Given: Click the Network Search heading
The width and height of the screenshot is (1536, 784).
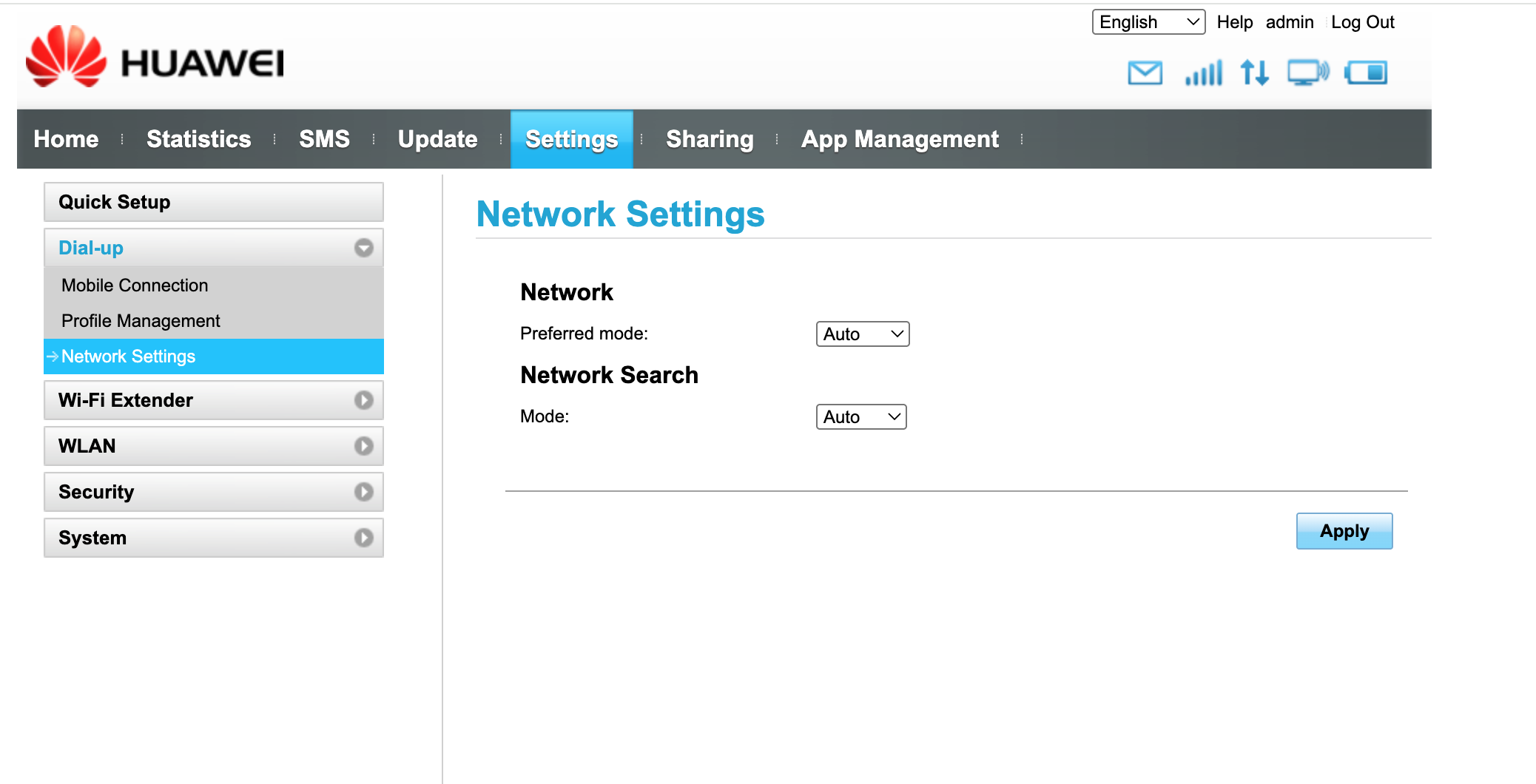Looking at the screenshot, I should (x=609, y=375).
